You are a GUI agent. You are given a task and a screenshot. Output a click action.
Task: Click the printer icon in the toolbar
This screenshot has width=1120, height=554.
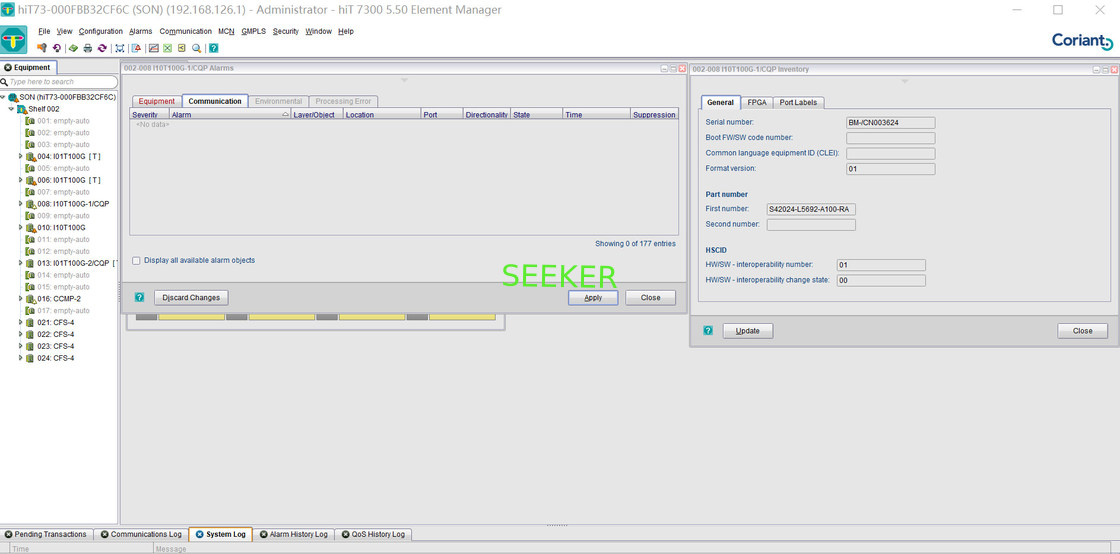87,48
